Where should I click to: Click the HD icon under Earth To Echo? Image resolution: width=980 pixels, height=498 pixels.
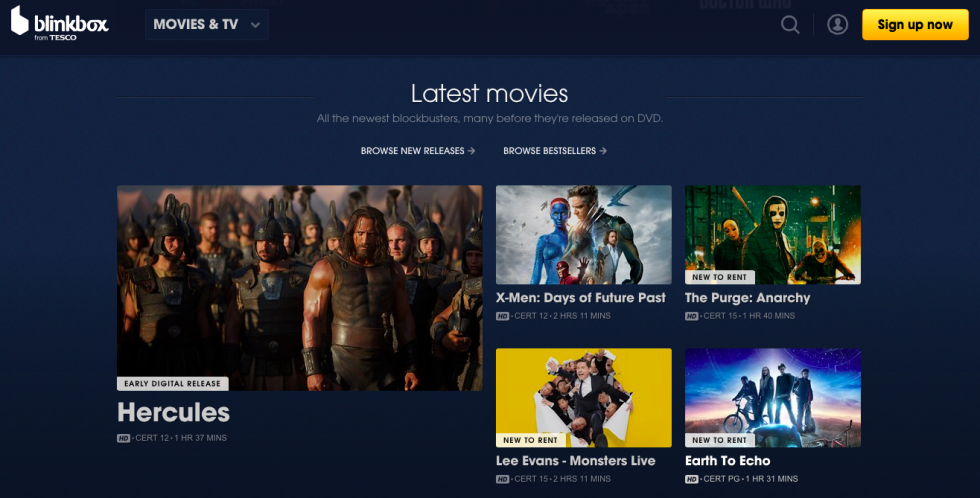click(691, 479)
